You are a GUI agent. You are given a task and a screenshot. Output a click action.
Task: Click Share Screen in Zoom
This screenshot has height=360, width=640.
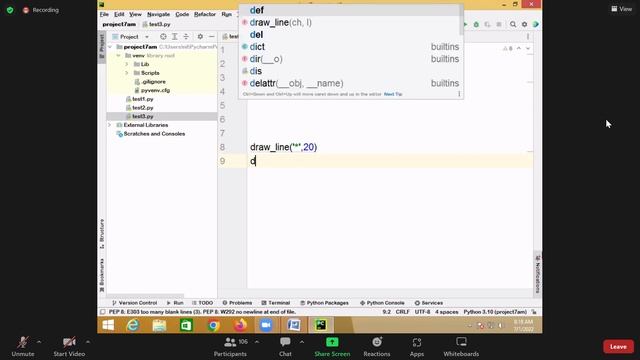(x=332, y=347)
